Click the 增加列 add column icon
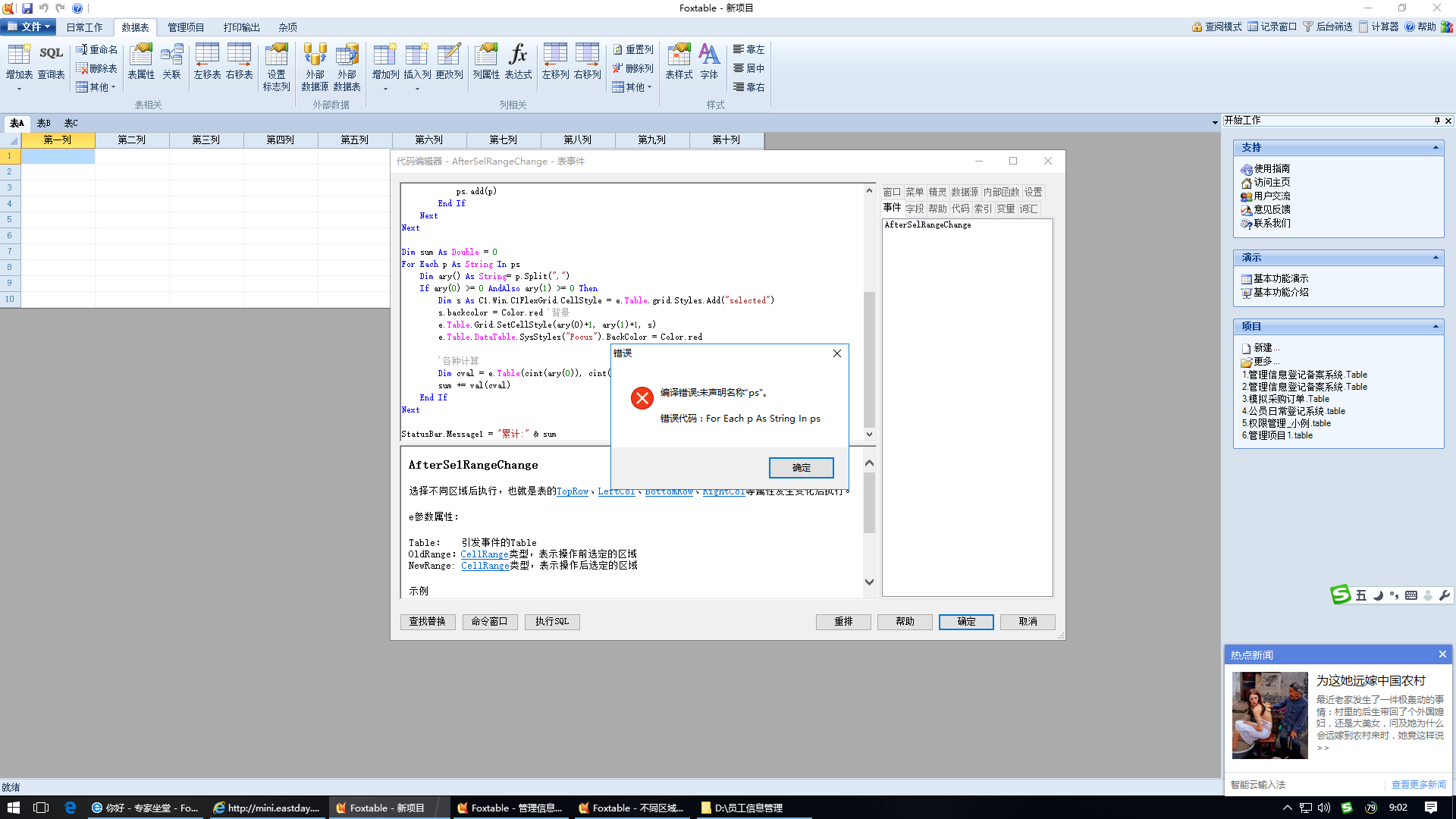The height and width of the screenshot is (819, 1456). [x=385, y=61]
